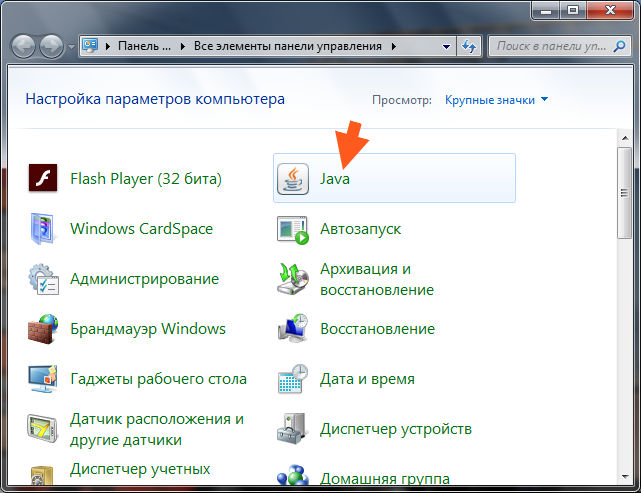Click Все элементы панели управления breadcrumb

click(287, 46)
